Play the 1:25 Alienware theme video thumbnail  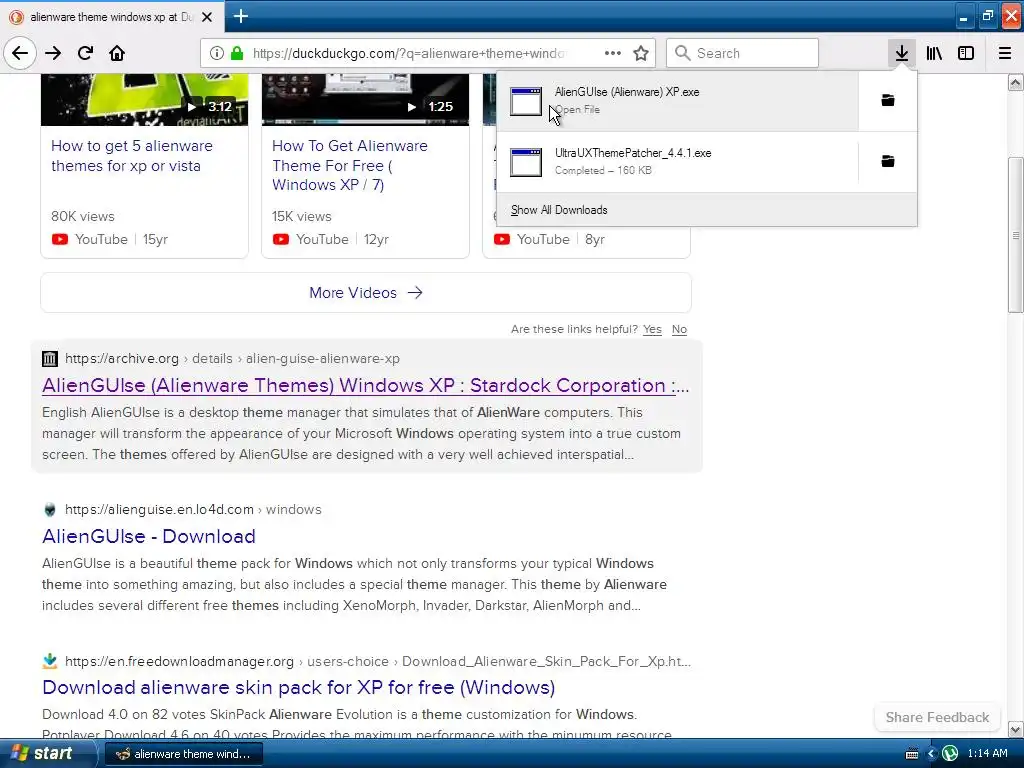pyautogui.click(x=365, y=99)
